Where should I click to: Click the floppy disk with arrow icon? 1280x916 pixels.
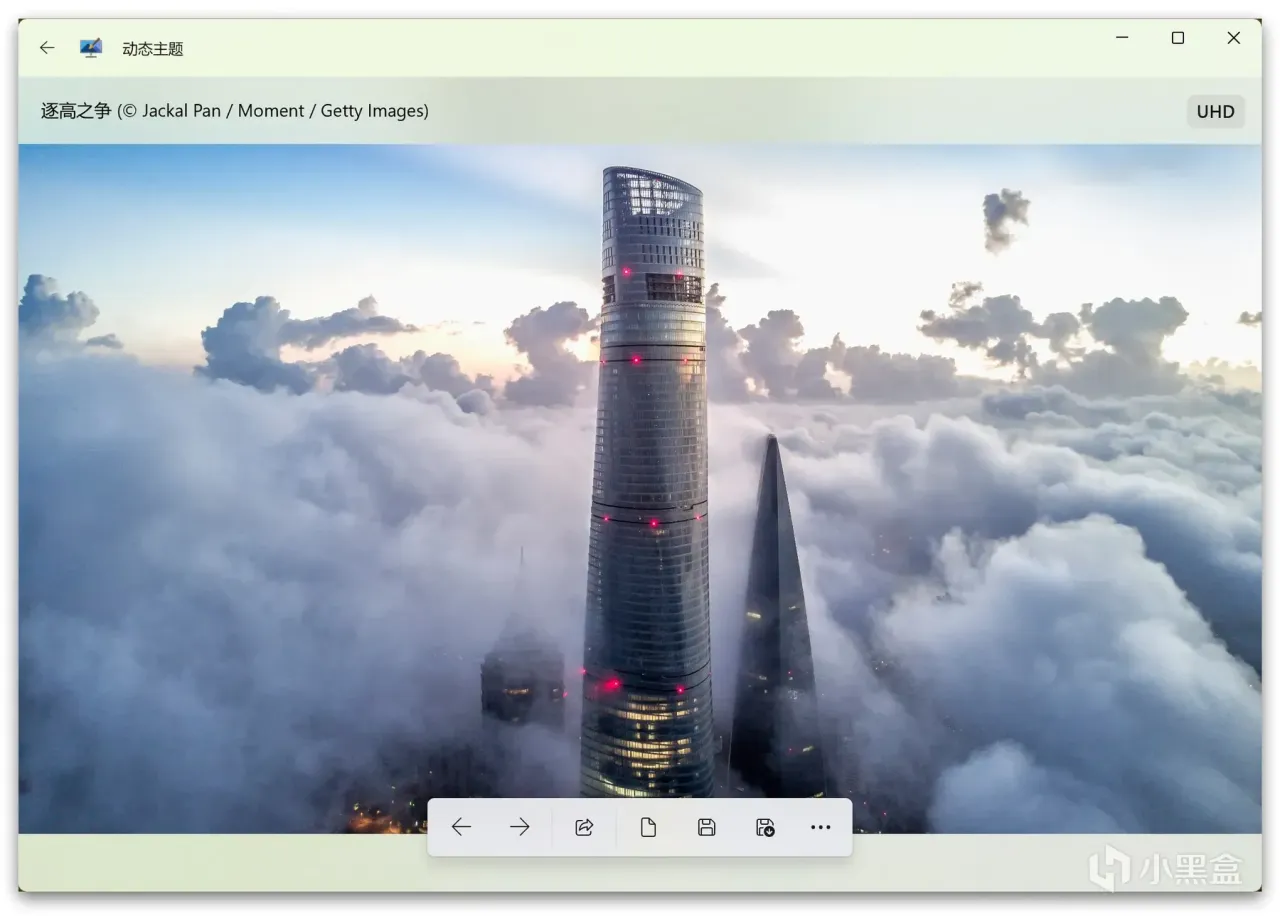pos(765,827)
